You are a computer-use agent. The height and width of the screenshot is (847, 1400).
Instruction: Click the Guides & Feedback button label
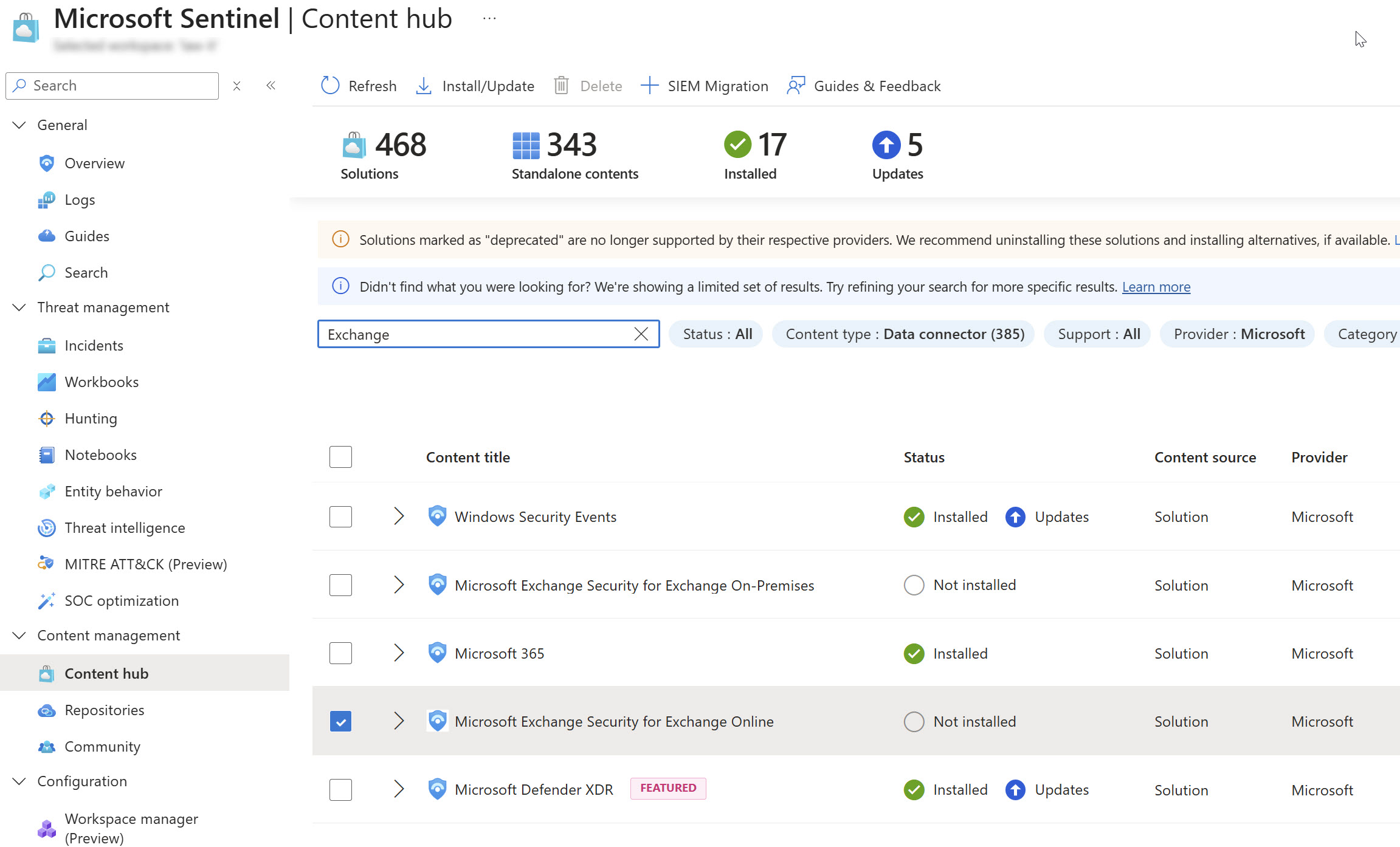877,86
